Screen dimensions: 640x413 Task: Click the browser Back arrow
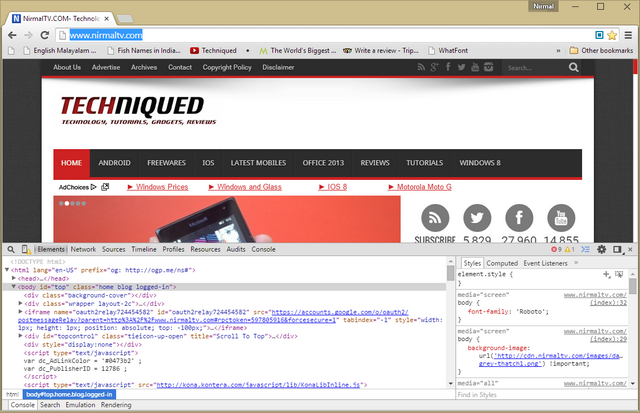(12, 35)
